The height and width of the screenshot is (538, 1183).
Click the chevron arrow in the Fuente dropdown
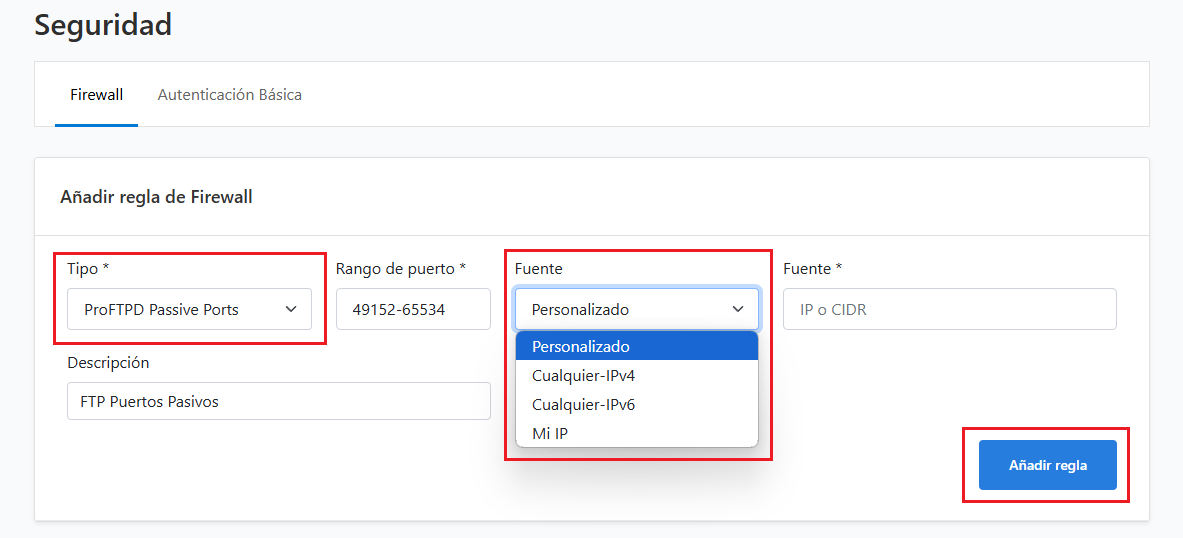[738, 309]
